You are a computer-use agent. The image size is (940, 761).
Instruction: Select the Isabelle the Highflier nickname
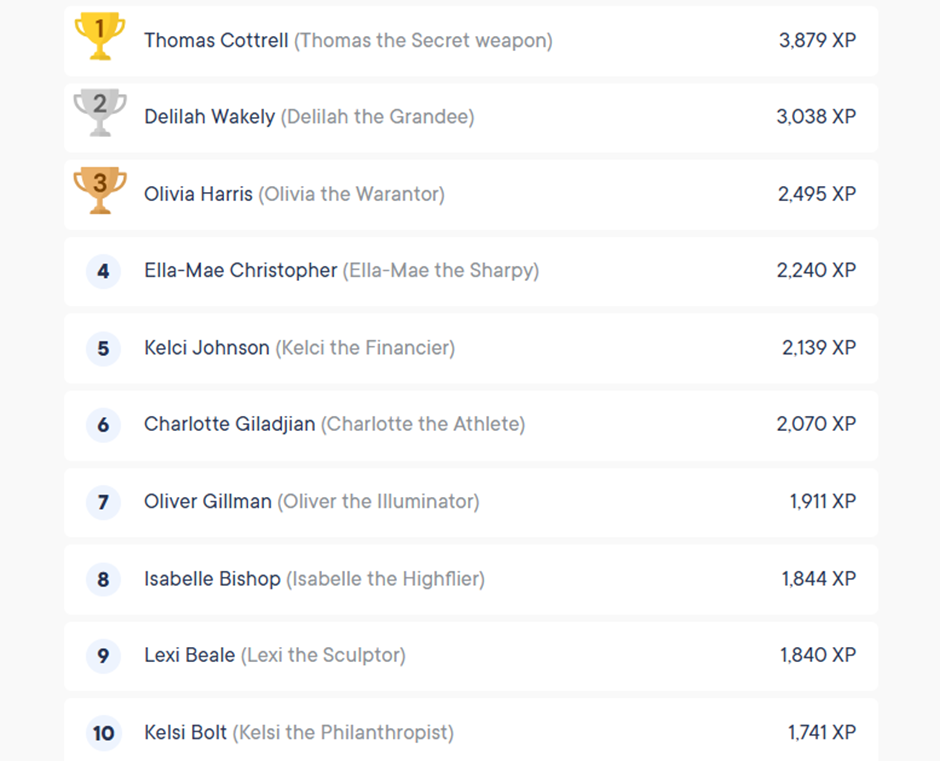pyautogui.click(x=385, y=579)
